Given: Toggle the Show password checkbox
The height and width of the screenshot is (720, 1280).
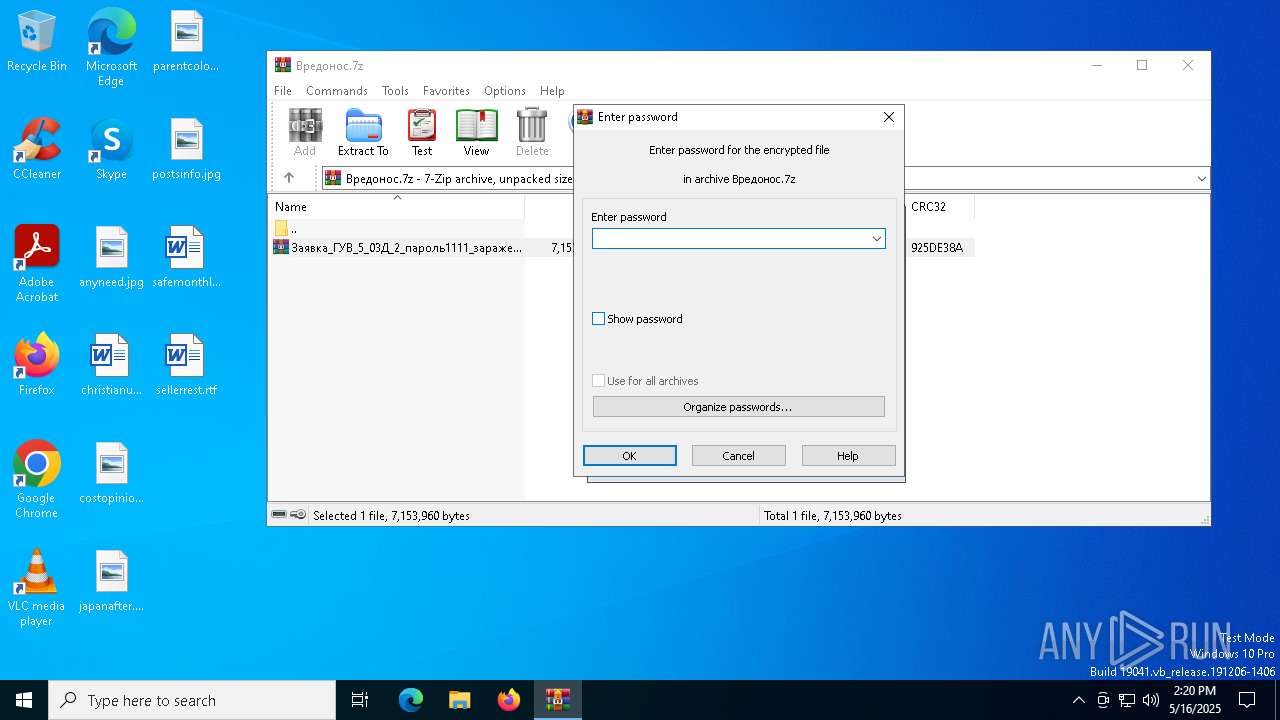Looking at the screenshot, I should 599,319.
